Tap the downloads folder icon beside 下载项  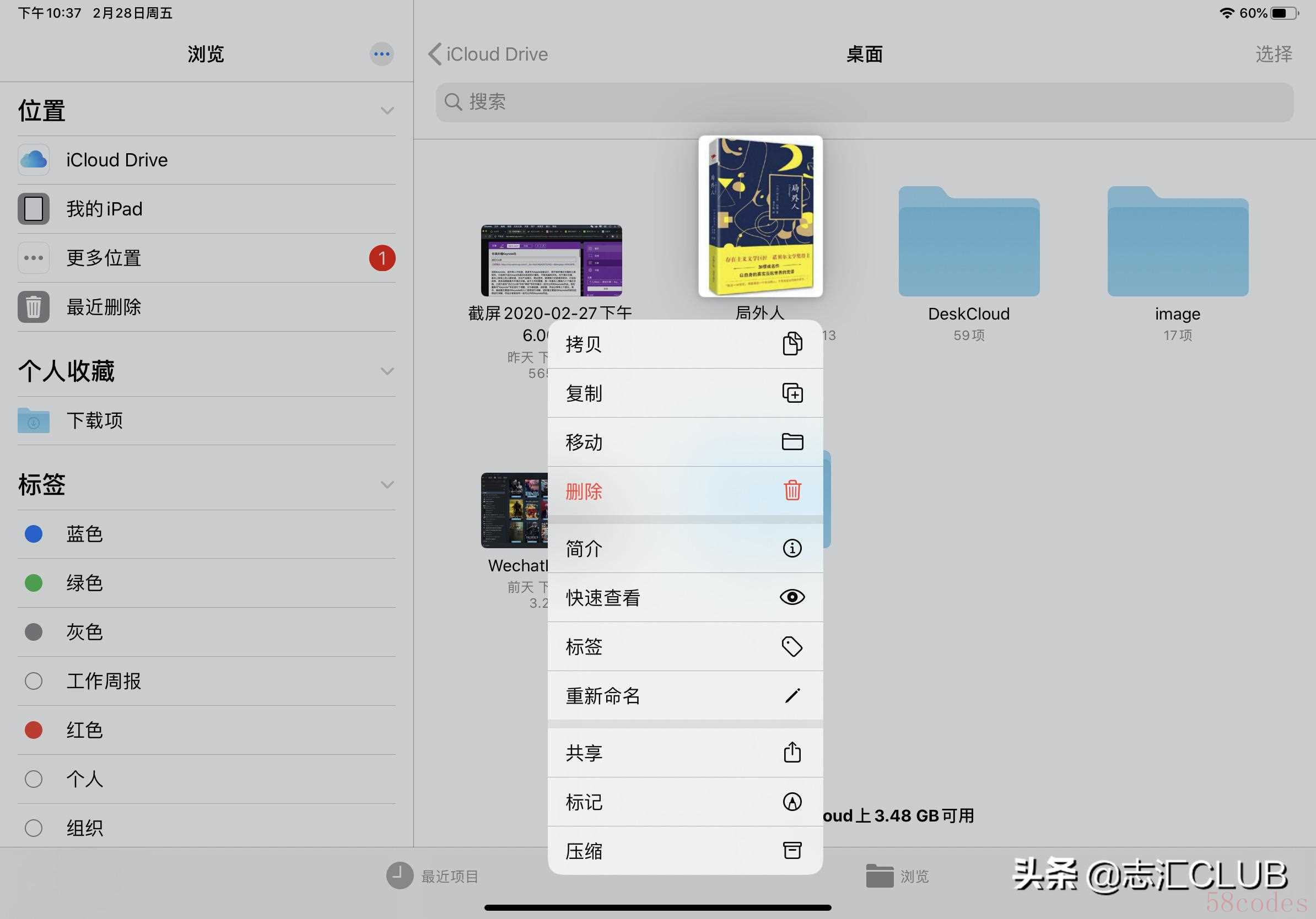pyautogui.click(x=34, y=420)
